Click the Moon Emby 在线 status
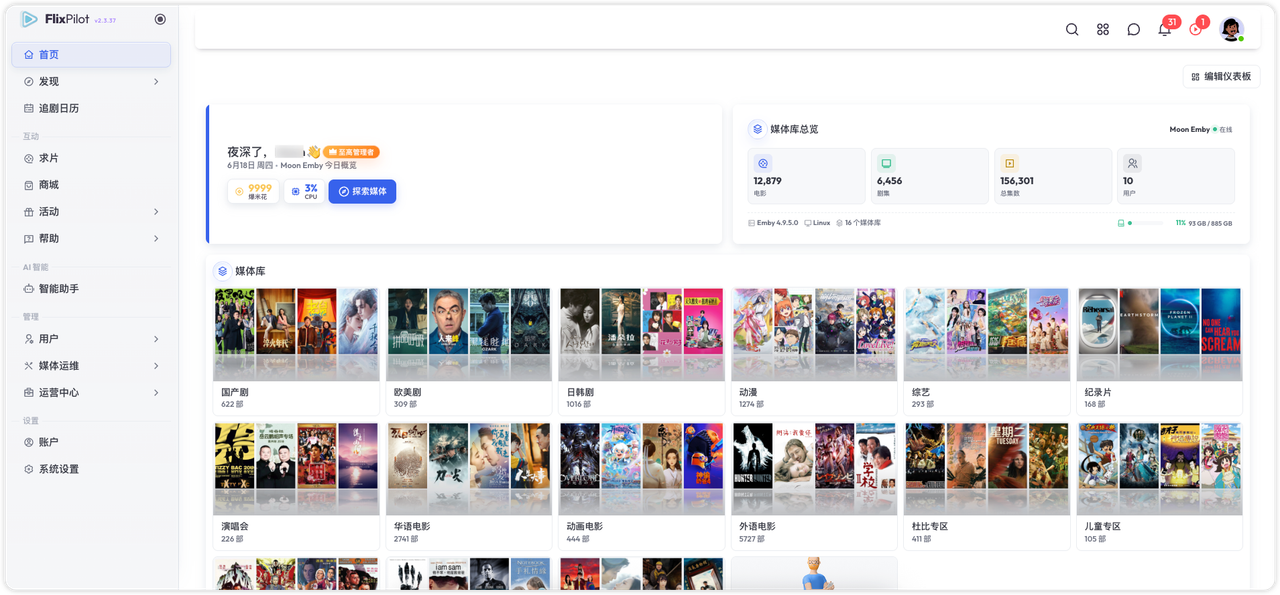 coord(1201,129)
